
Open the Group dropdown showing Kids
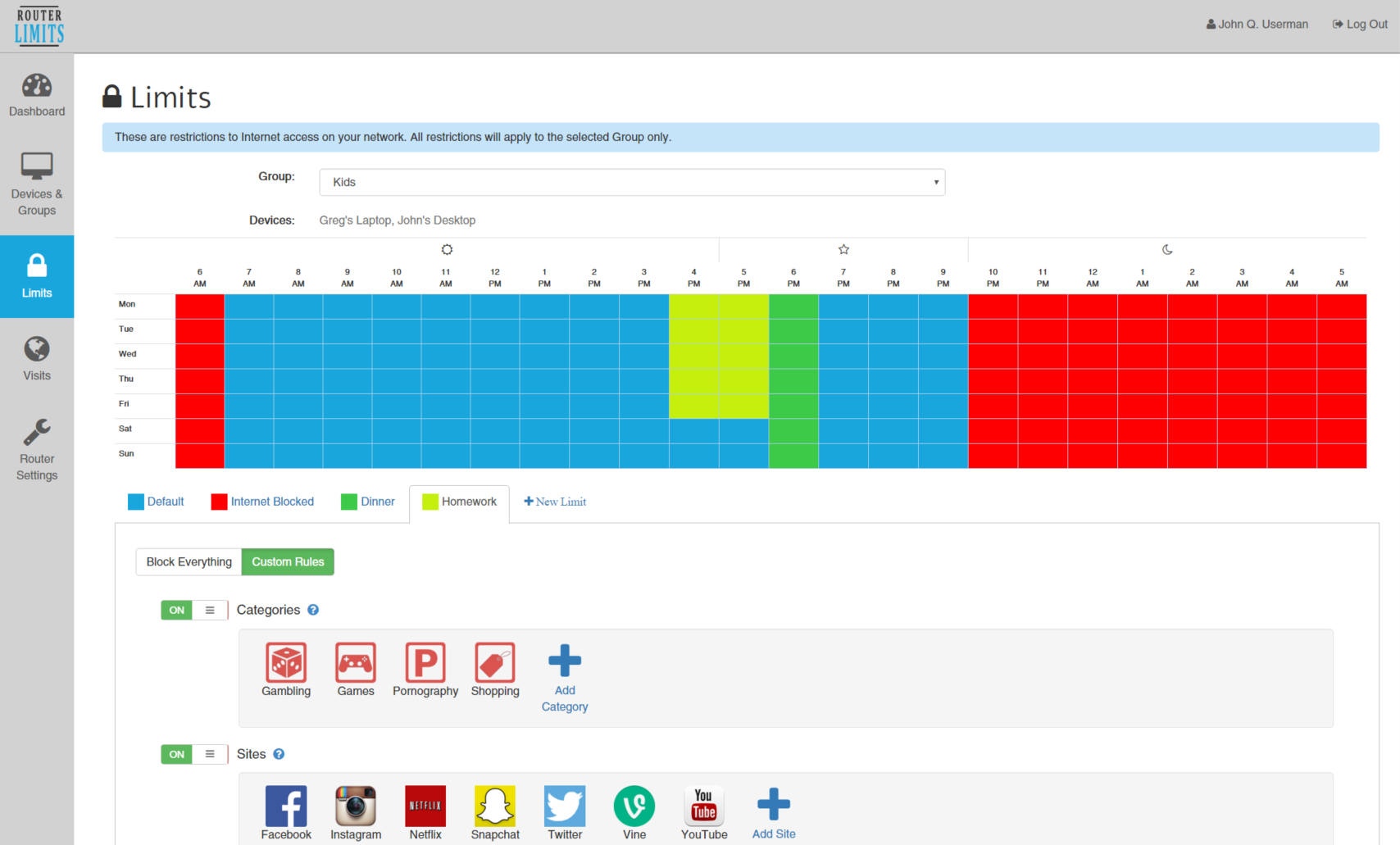click(632, 182)
